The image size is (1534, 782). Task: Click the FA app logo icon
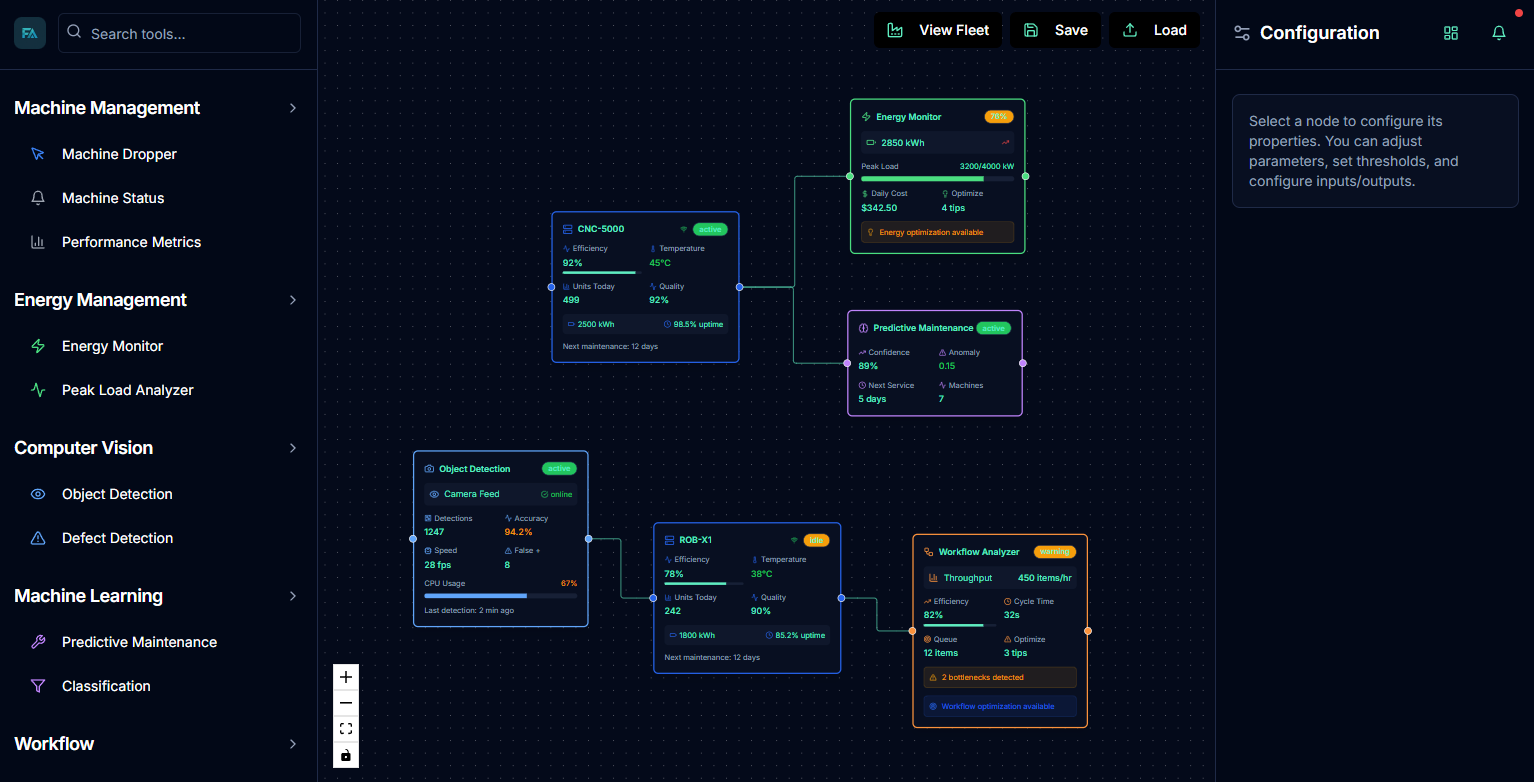[30, 33]
